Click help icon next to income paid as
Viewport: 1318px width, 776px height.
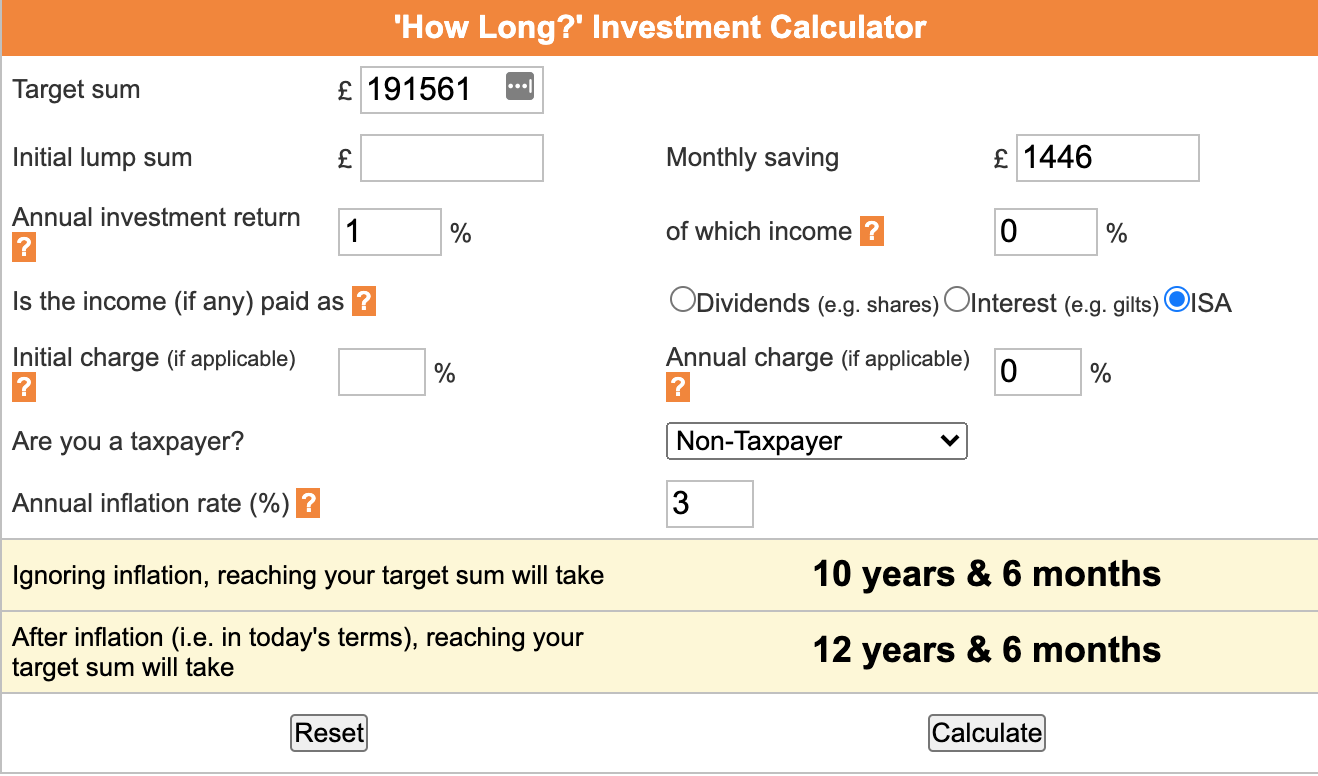tap(364, 301)
